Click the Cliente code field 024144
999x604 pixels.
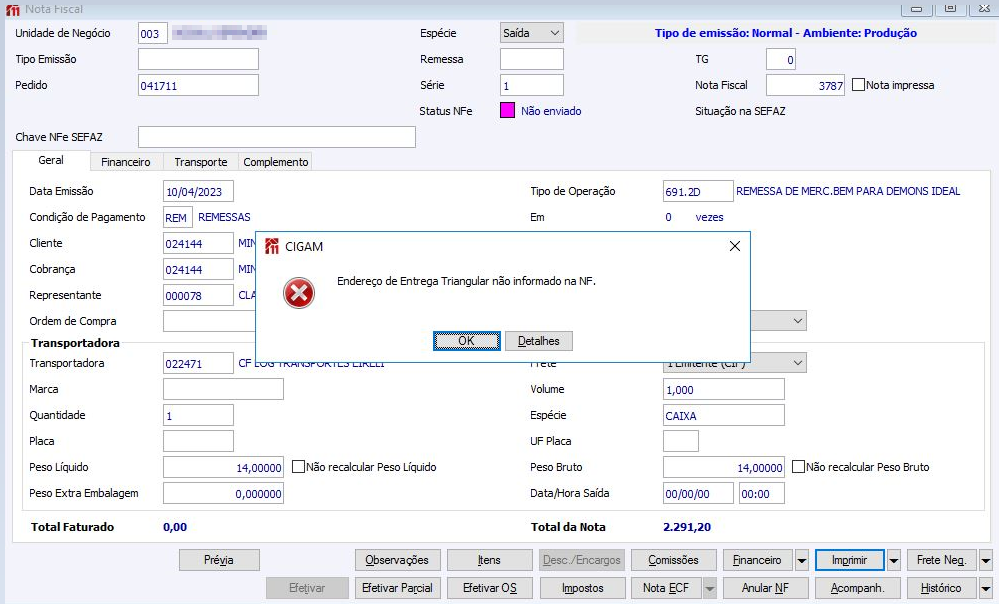click(x=198, y=243)
